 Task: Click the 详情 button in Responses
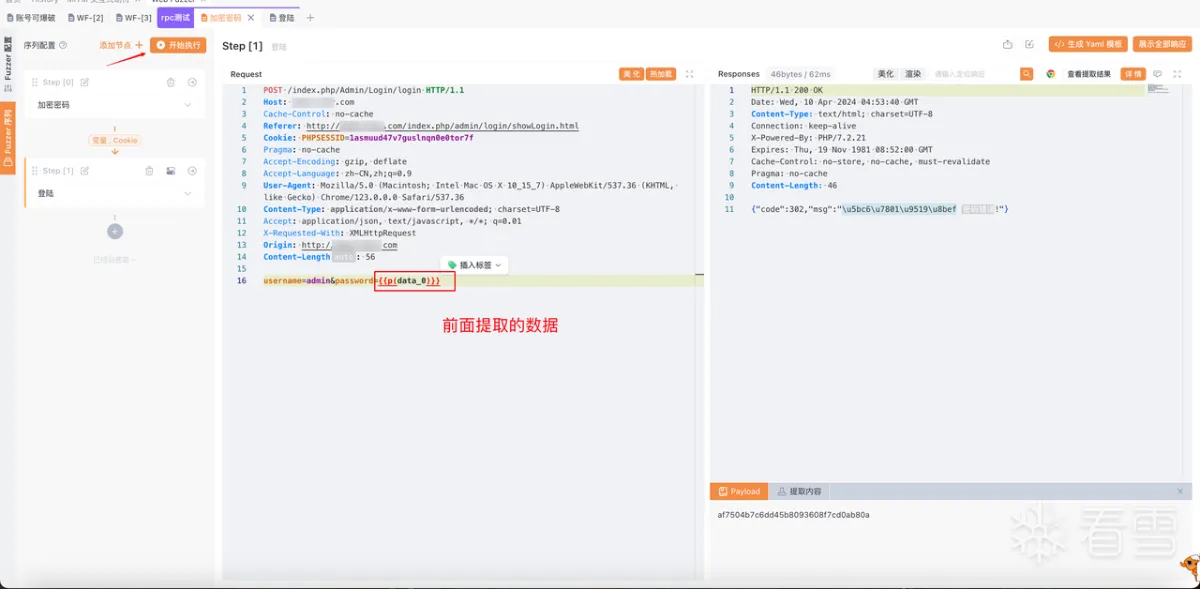click(x=1133, y=74)
